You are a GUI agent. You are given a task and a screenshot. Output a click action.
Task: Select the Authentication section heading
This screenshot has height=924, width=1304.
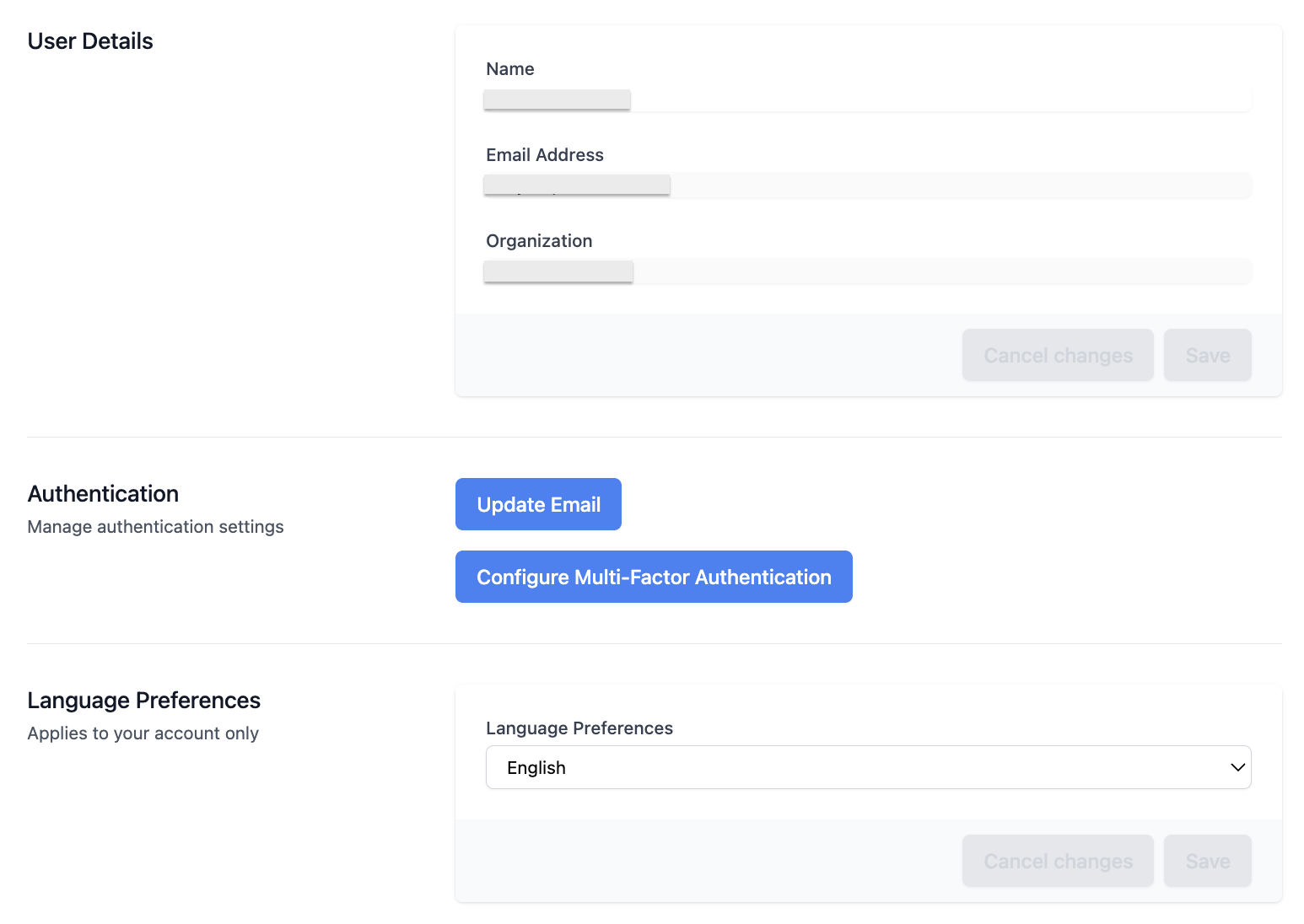103,494
